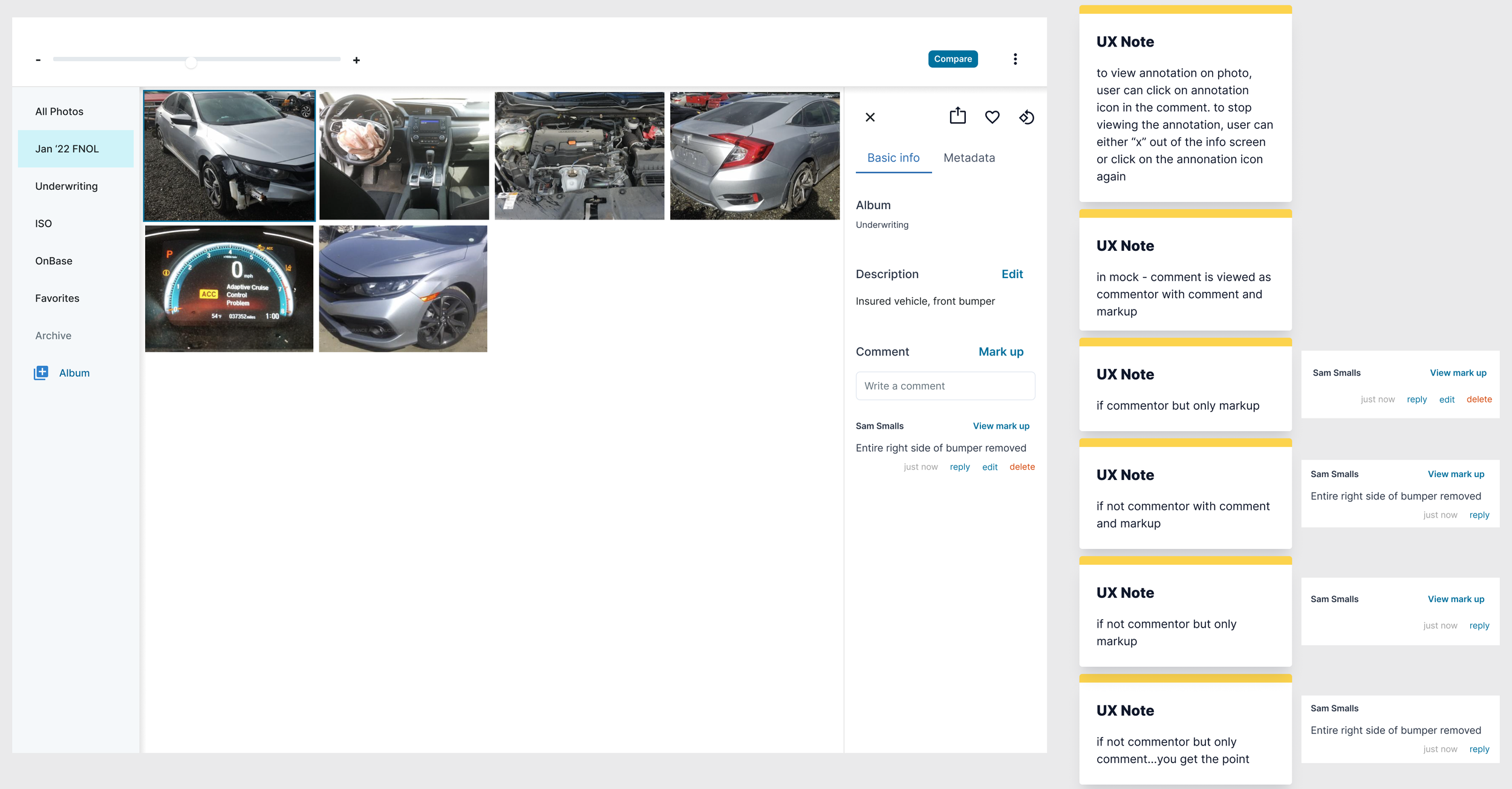The width and height of the screenshot is (1512, 789).
Task: Close the info panel with X
Action: pos(870,117)
